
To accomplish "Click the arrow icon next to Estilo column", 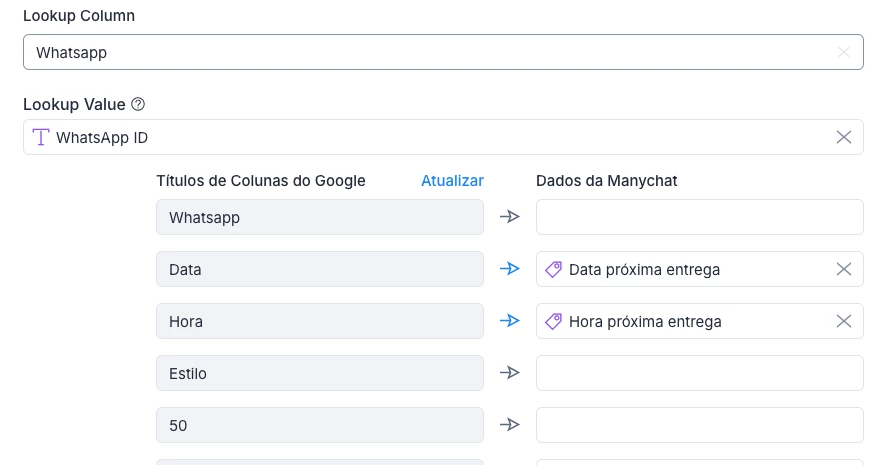I will (510, 373).
